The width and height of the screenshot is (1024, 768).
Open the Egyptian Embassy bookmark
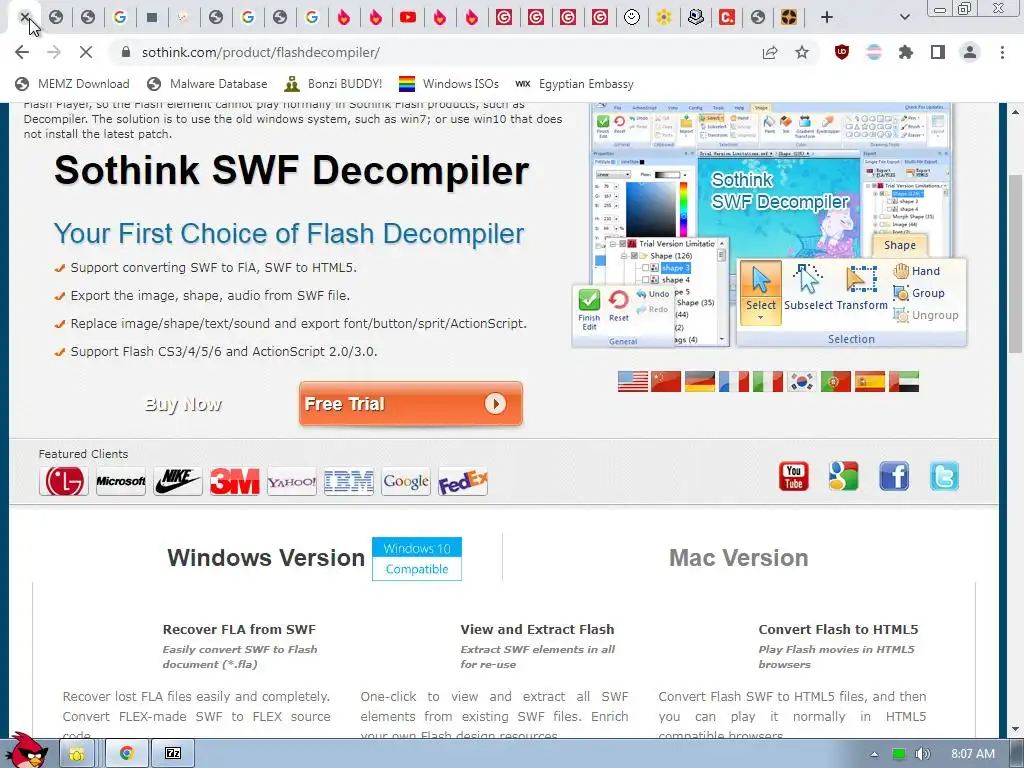[x=574, y=84]
